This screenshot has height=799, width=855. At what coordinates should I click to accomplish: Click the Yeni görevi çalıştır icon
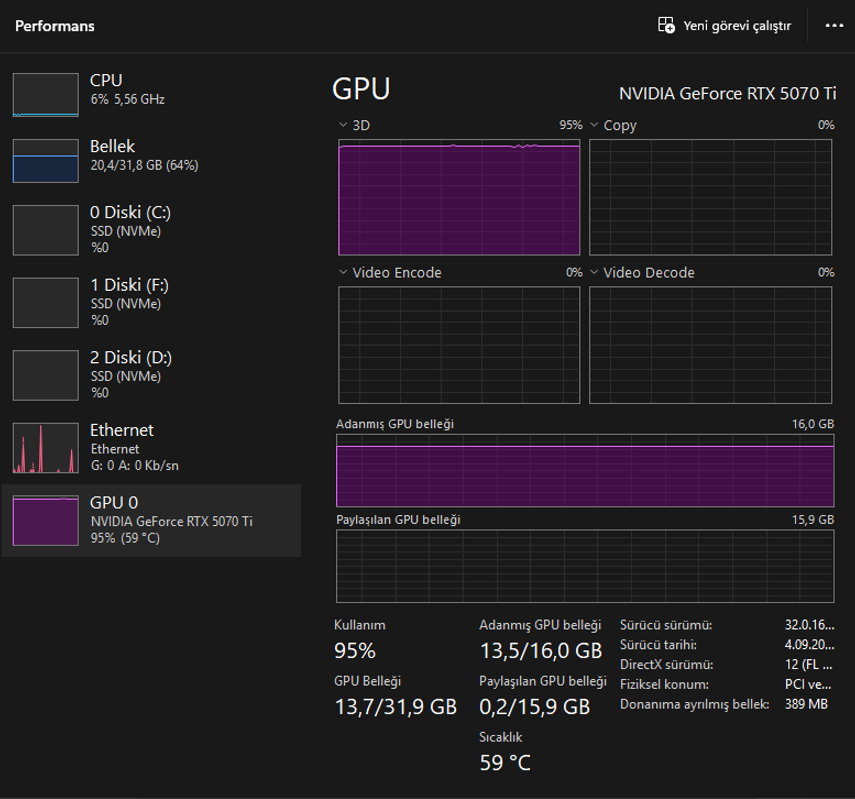pos(666,25)
